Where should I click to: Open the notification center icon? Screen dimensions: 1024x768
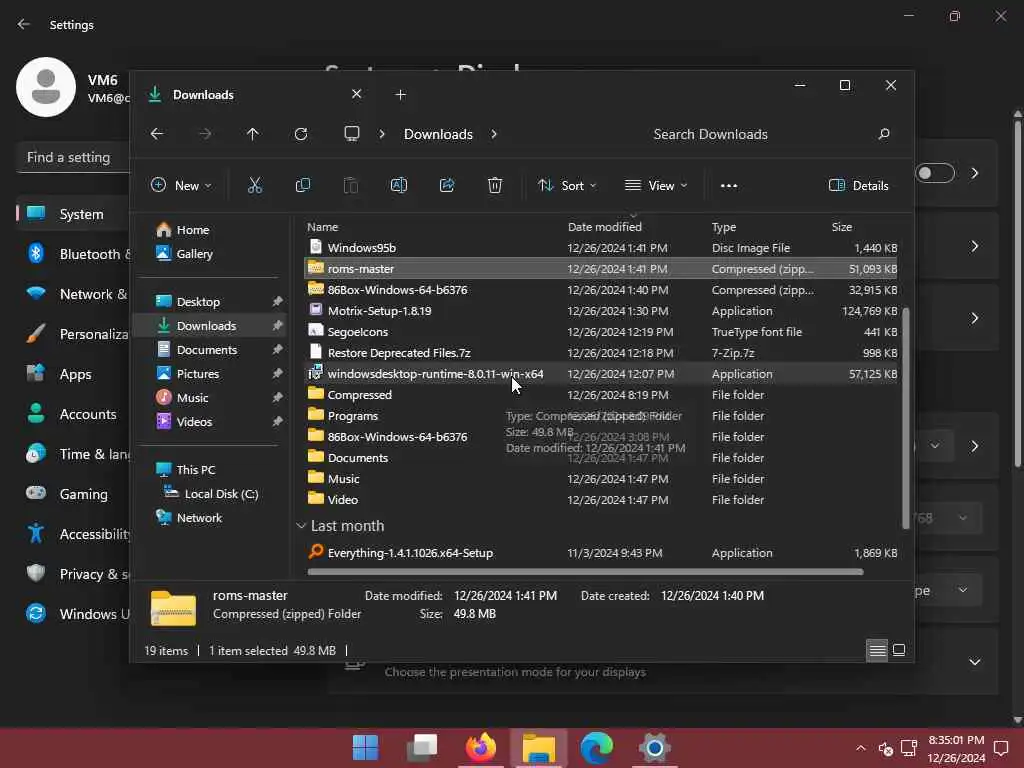(x=1001, y=748)
